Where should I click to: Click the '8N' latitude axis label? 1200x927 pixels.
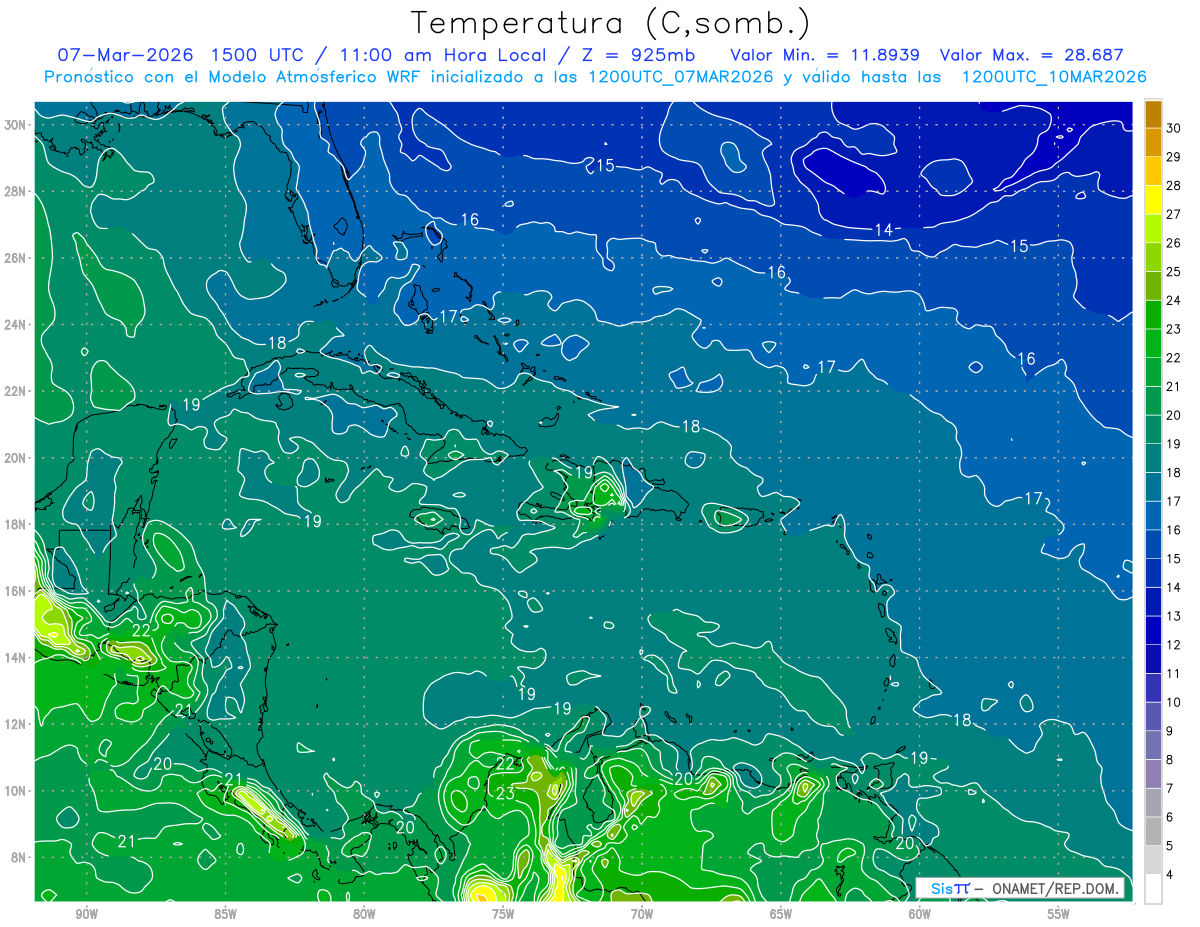[x=19, y=857]
